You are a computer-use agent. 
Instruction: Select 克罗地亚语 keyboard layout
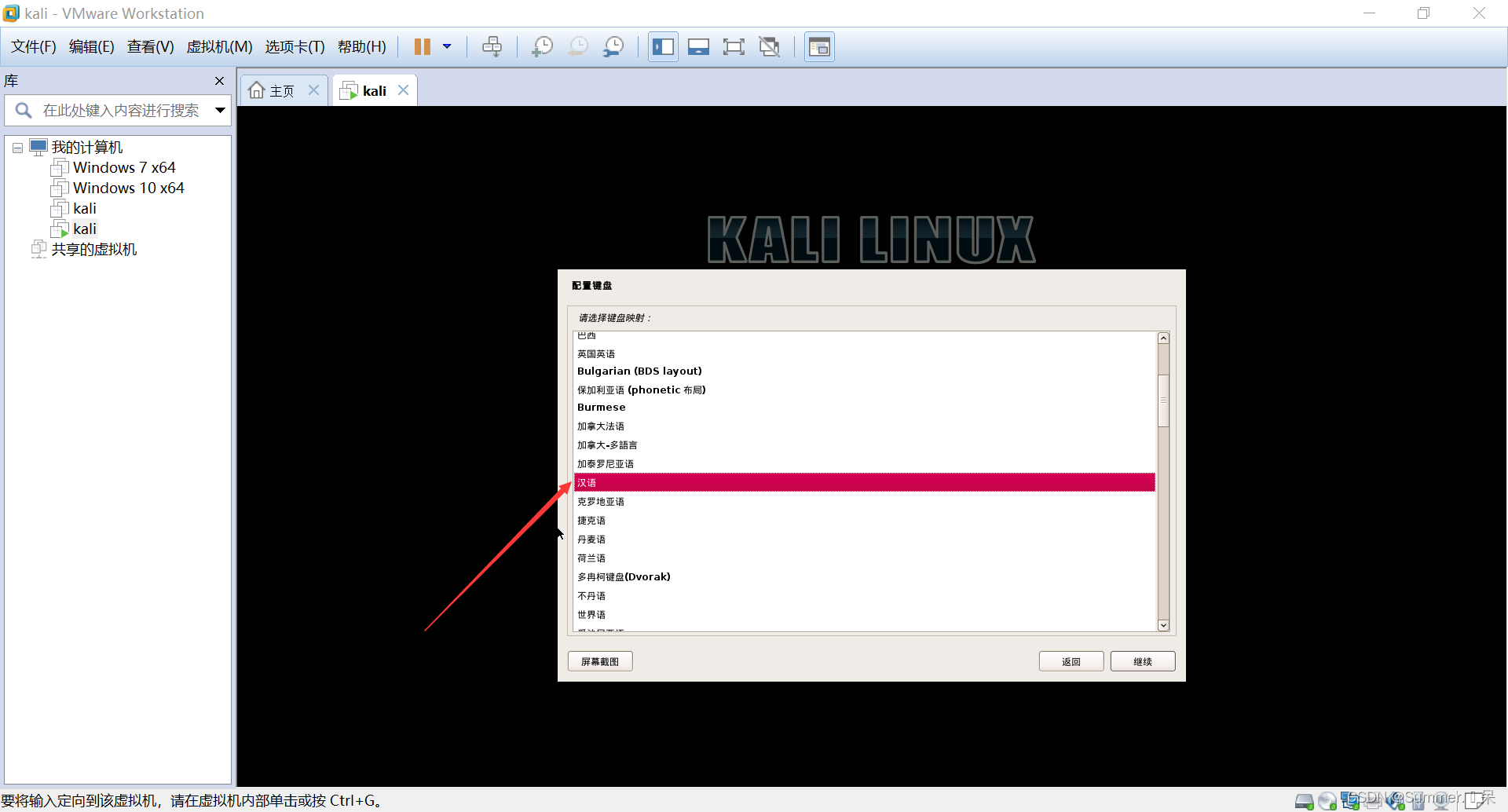tap(865, 502)
